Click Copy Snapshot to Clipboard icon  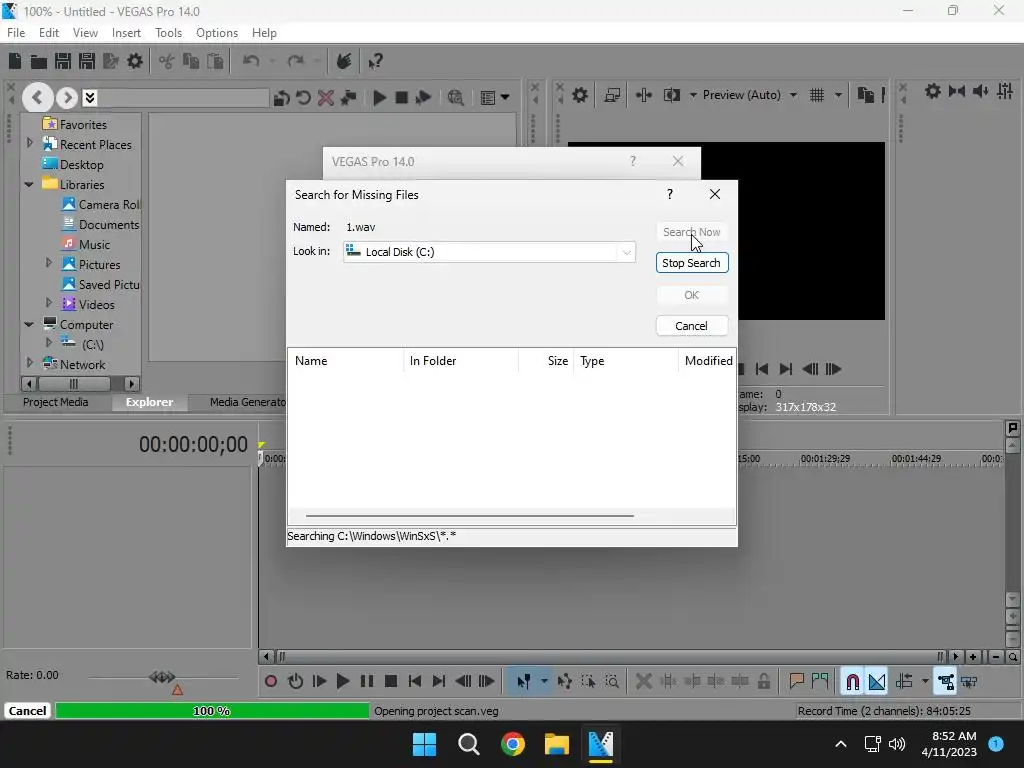865,95
